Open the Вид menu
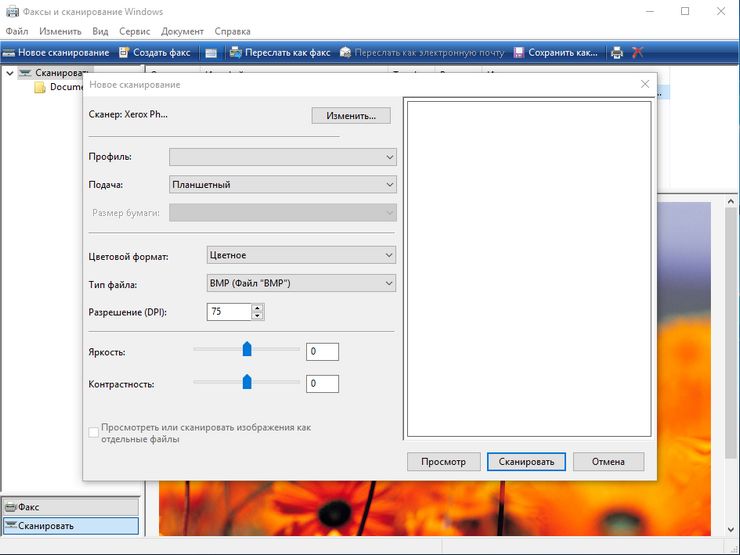Viewport: 740px width, 555px height. 100,31
